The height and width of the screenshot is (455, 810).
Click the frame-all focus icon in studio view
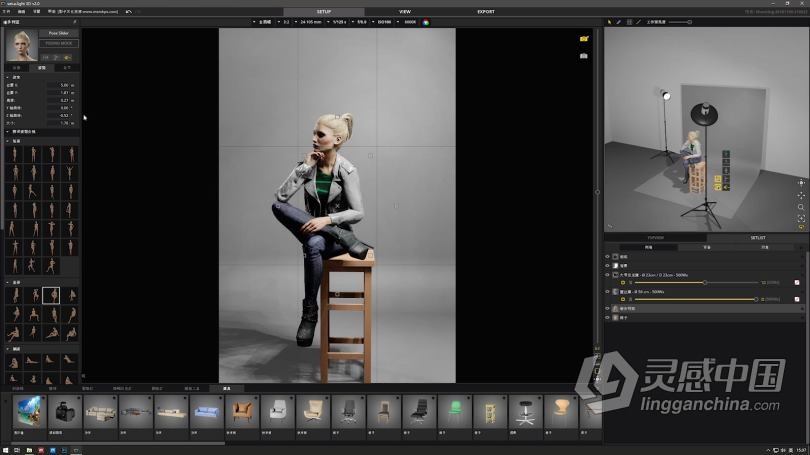pos(801,218)
